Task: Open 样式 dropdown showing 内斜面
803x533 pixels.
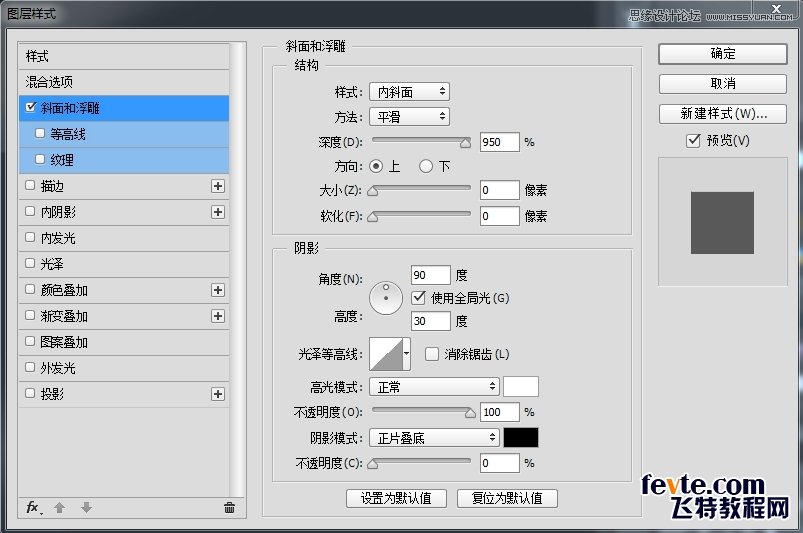Action: 409,92
